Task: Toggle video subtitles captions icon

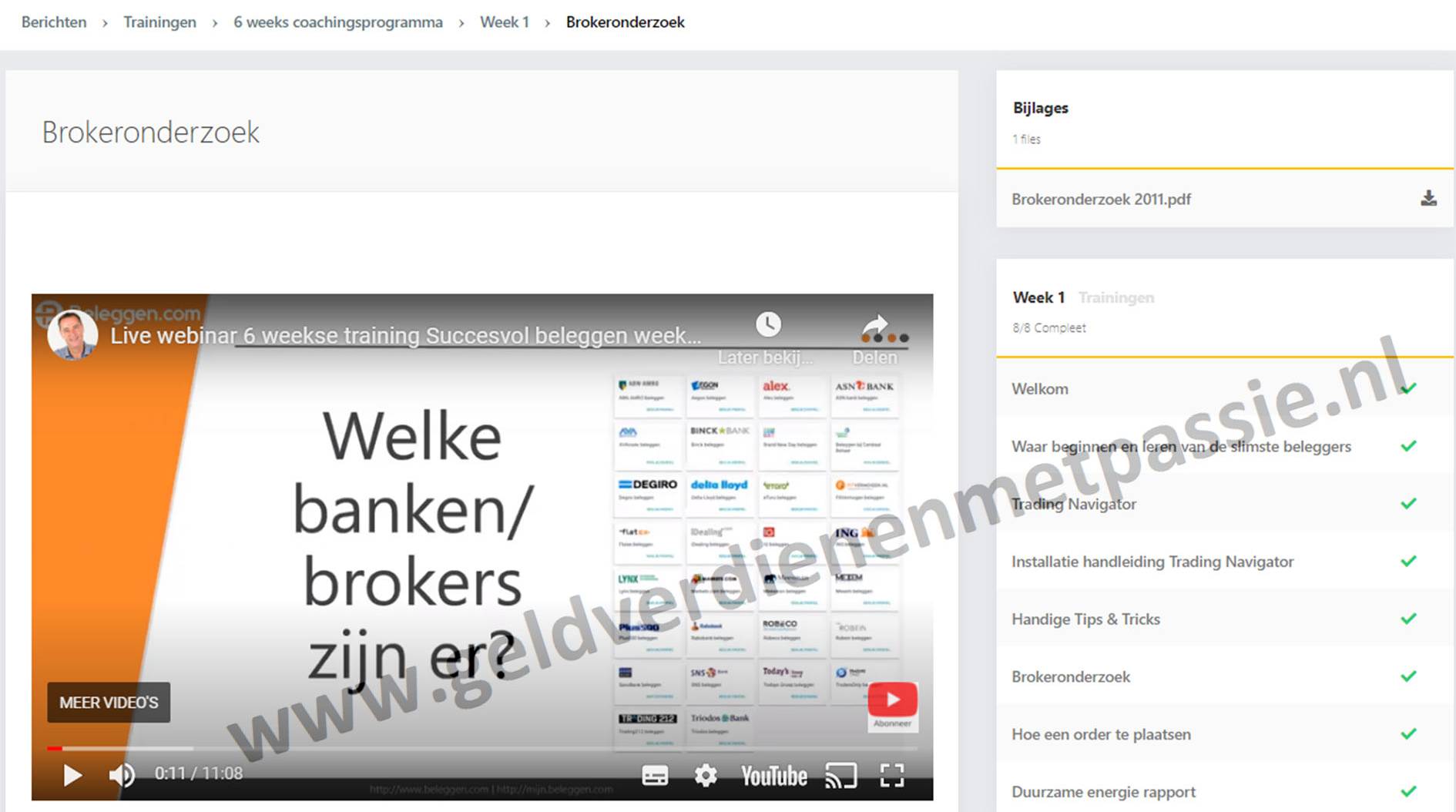Action: click(x=655, y=776)
